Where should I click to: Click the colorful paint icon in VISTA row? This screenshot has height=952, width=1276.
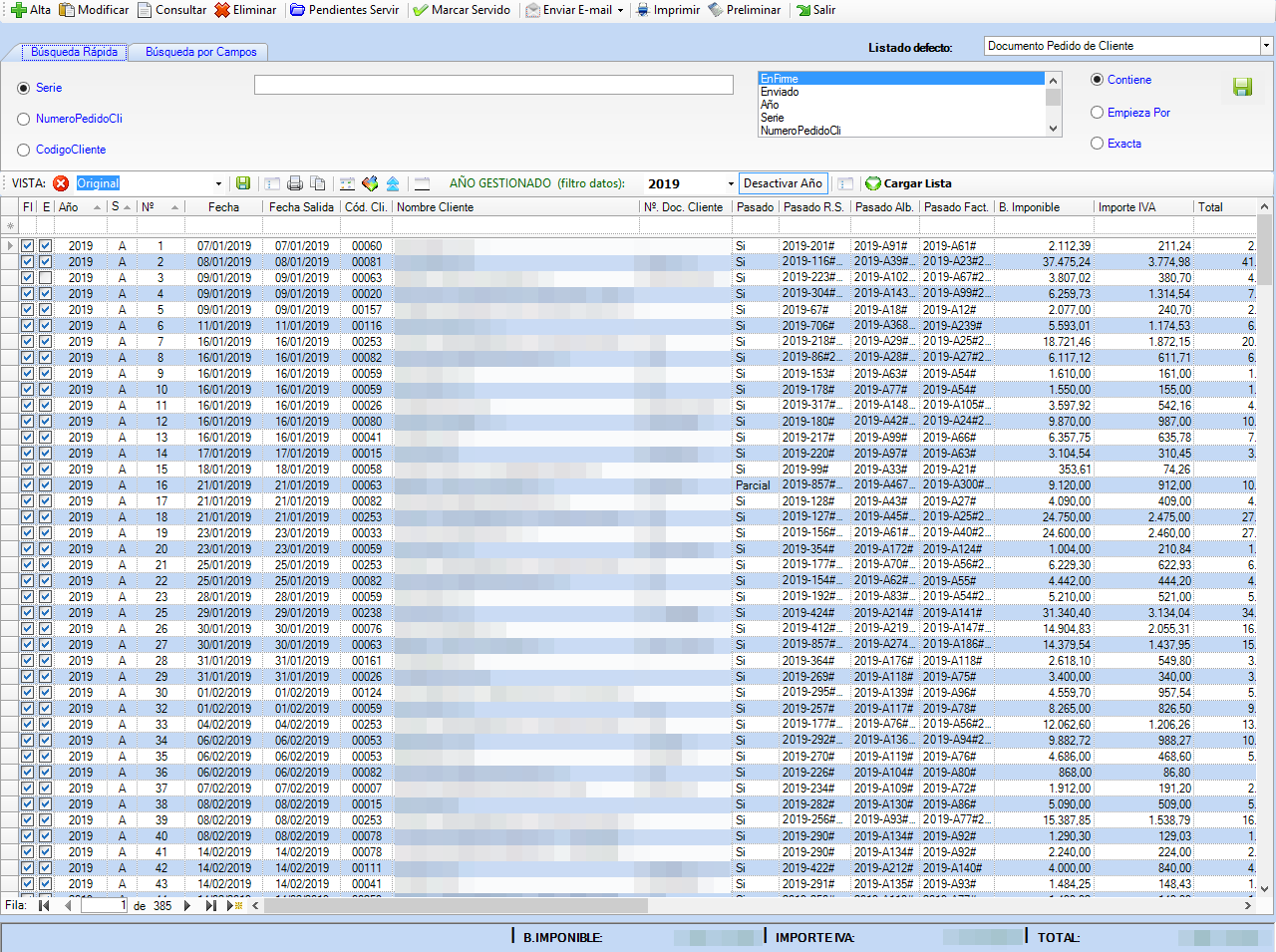pos(370,183)
